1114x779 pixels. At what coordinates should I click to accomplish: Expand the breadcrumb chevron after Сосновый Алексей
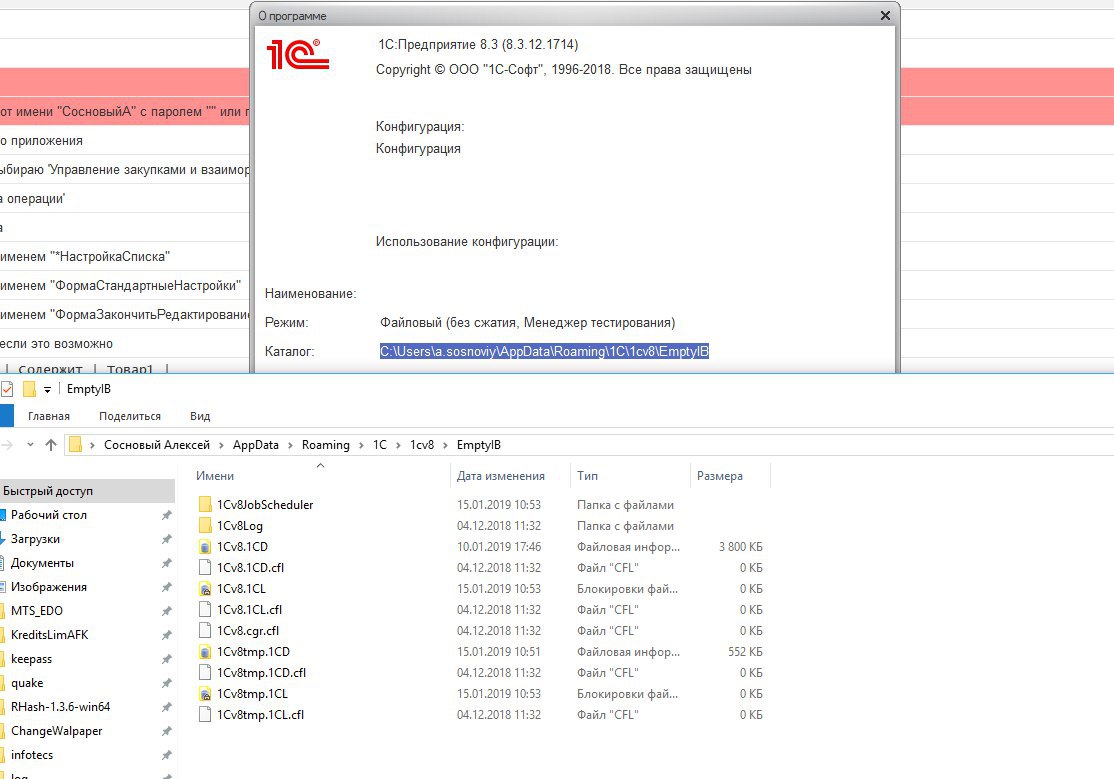tap(222, 445)
